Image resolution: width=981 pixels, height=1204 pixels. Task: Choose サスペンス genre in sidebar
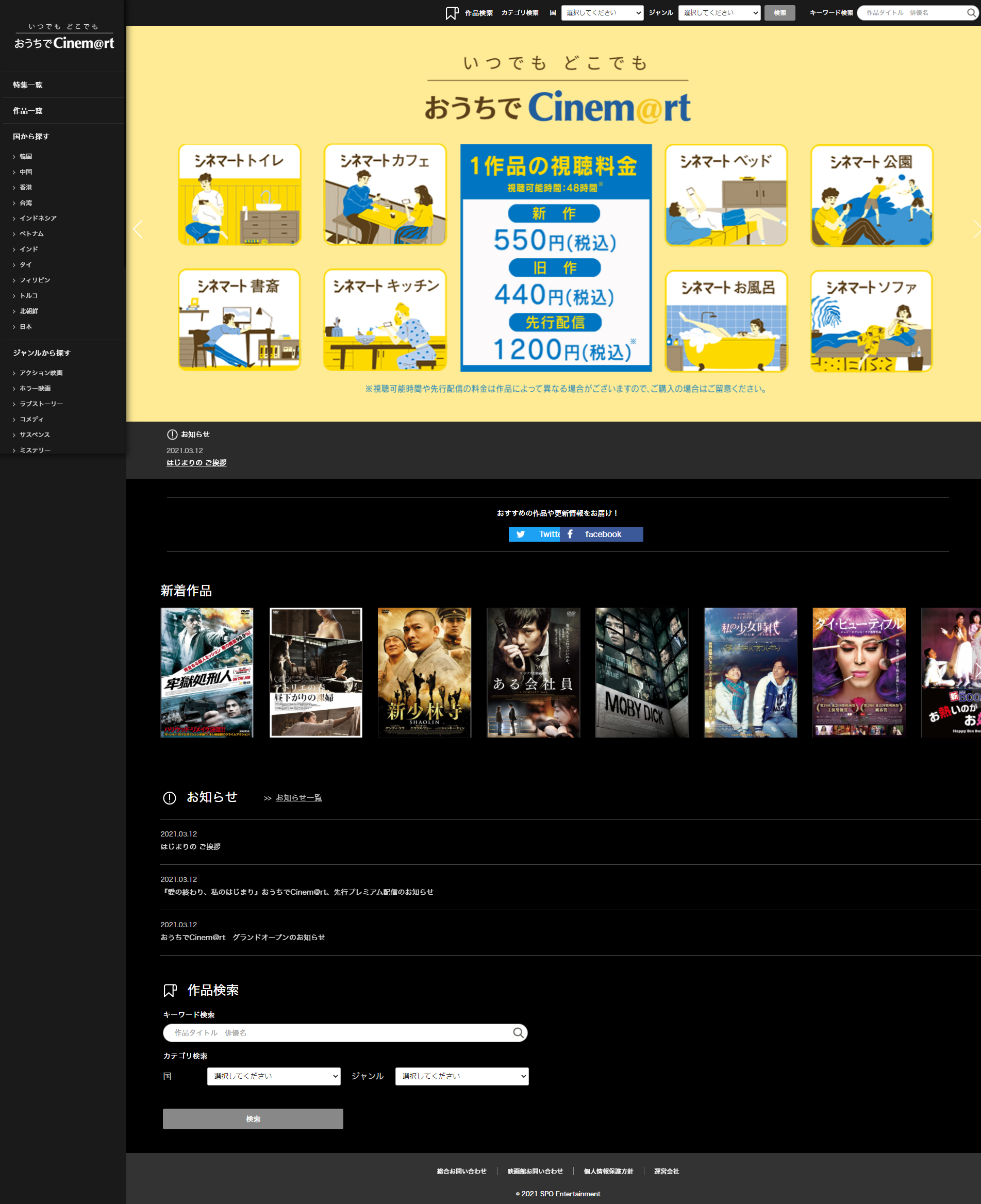pyautogui.click(x=35, y=434)
